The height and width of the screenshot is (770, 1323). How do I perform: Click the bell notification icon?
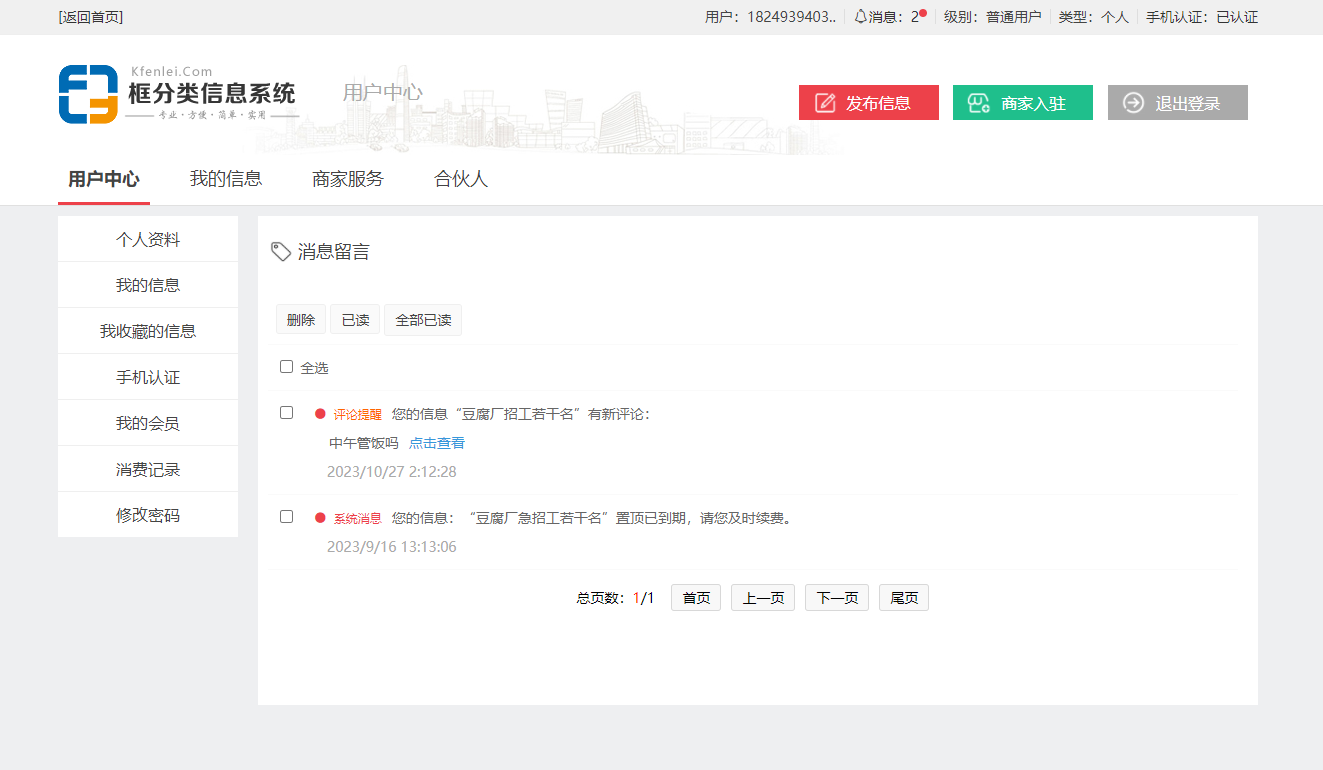(860, 17)
